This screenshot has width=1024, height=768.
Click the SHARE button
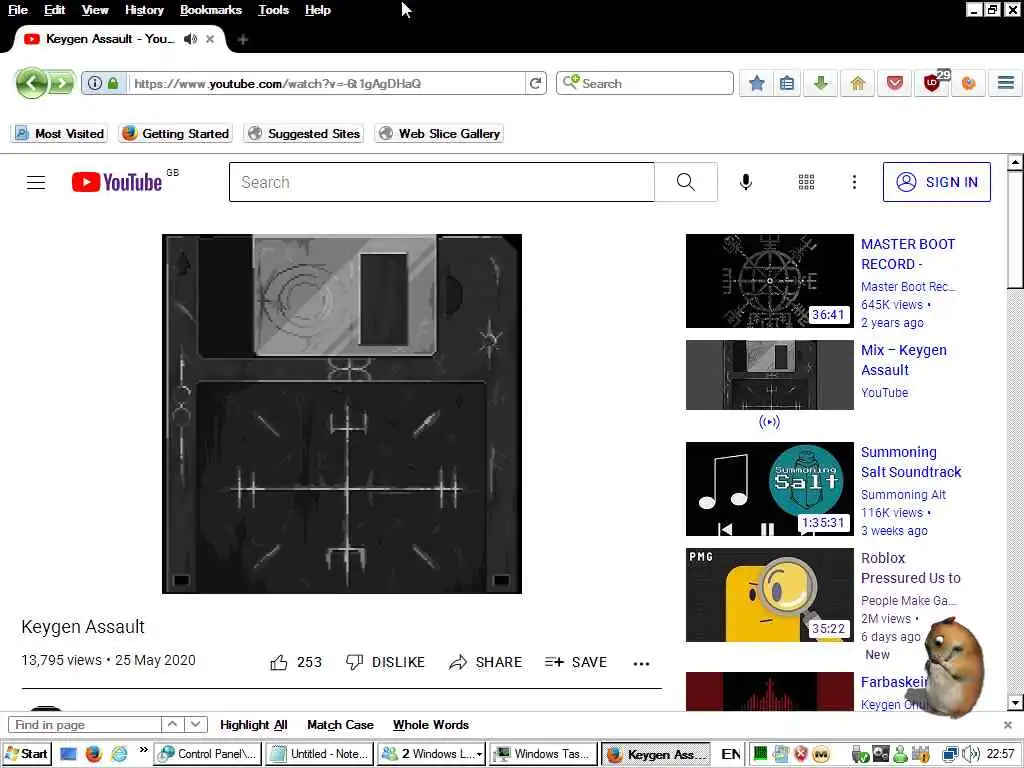485,662
